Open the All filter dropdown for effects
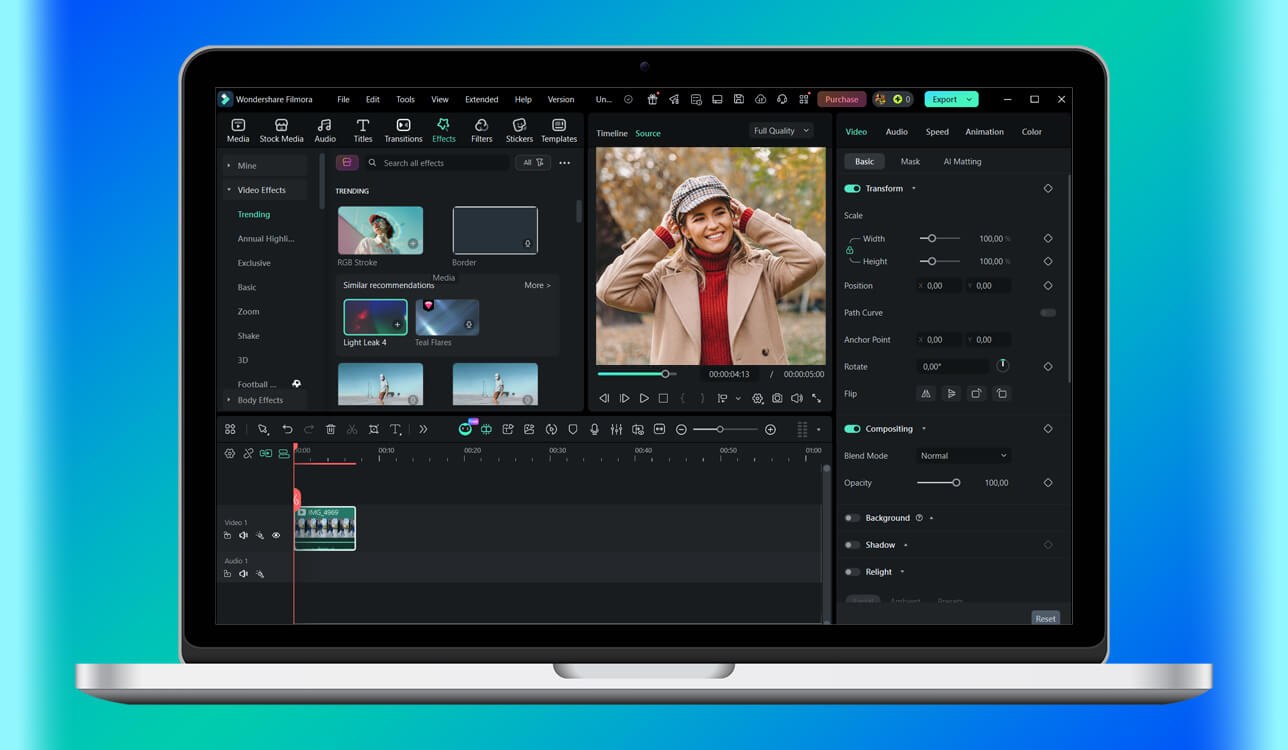 (x=533, y=162)
